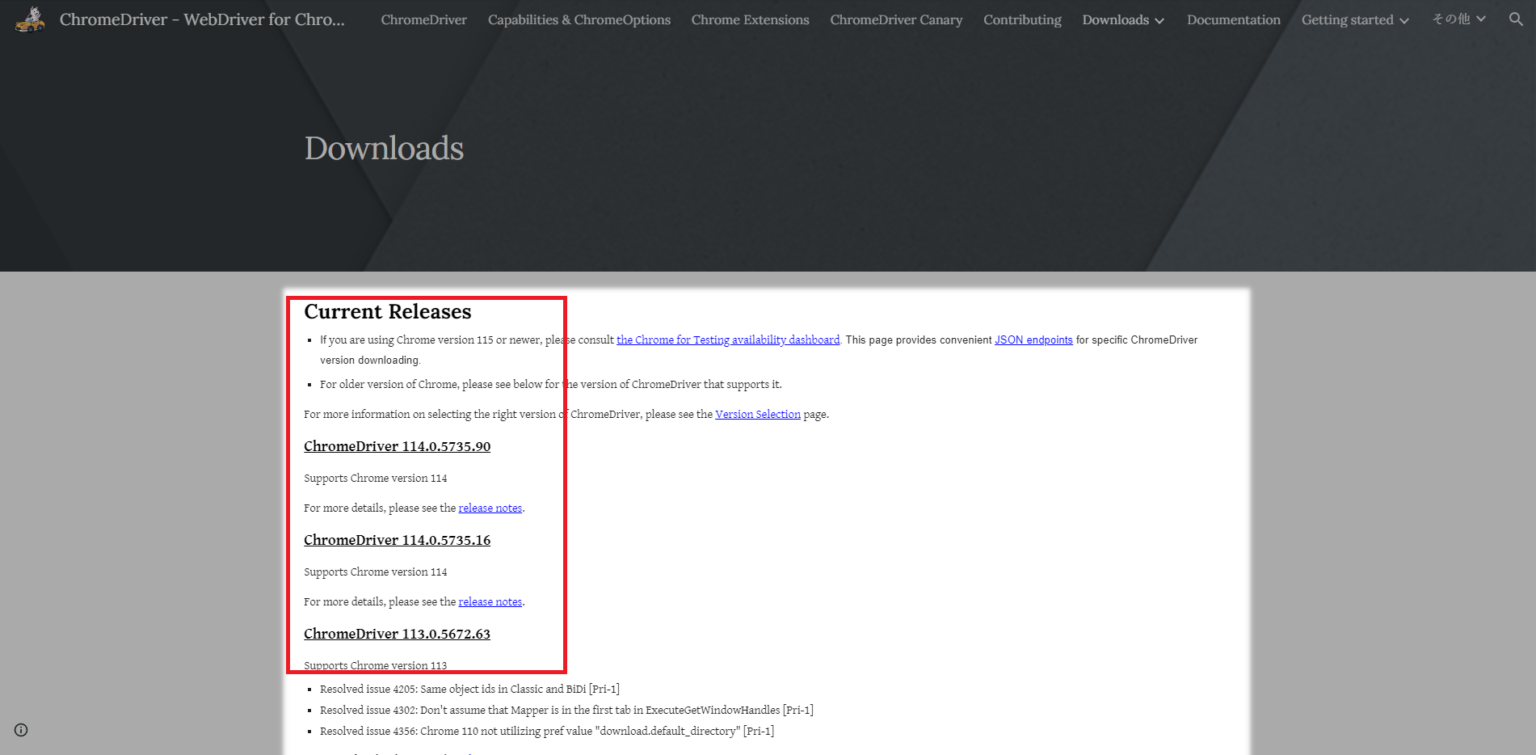Open release notes under ChromeDriver 114.0.5735.90
This screenshot has width=1536, height=755.
(490, 508)
